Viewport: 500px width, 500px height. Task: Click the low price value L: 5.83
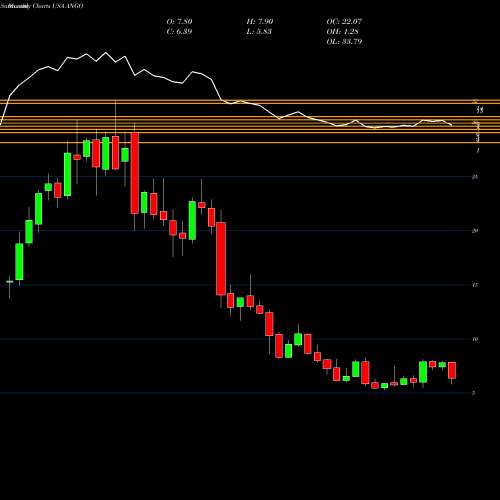pyautogui.click(x=259, y=32)
